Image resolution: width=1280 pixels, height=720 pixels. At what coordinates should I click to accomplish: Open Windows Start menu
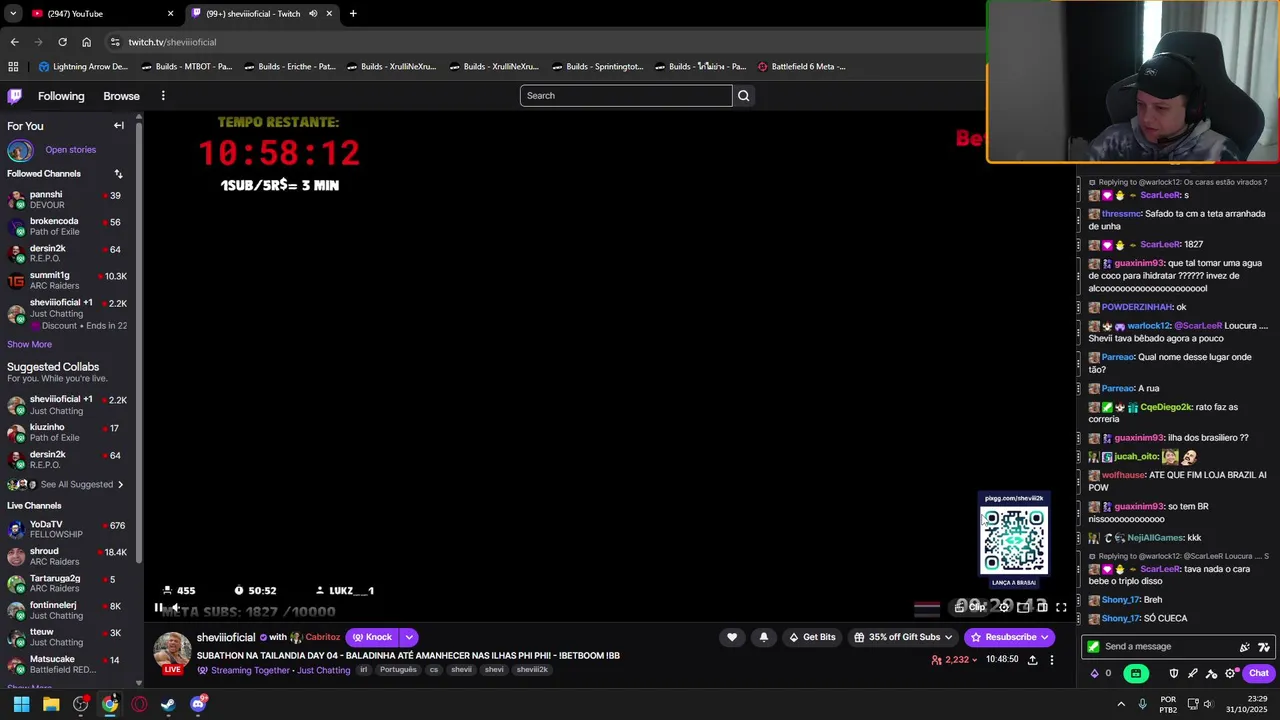(x=21, y=704)
